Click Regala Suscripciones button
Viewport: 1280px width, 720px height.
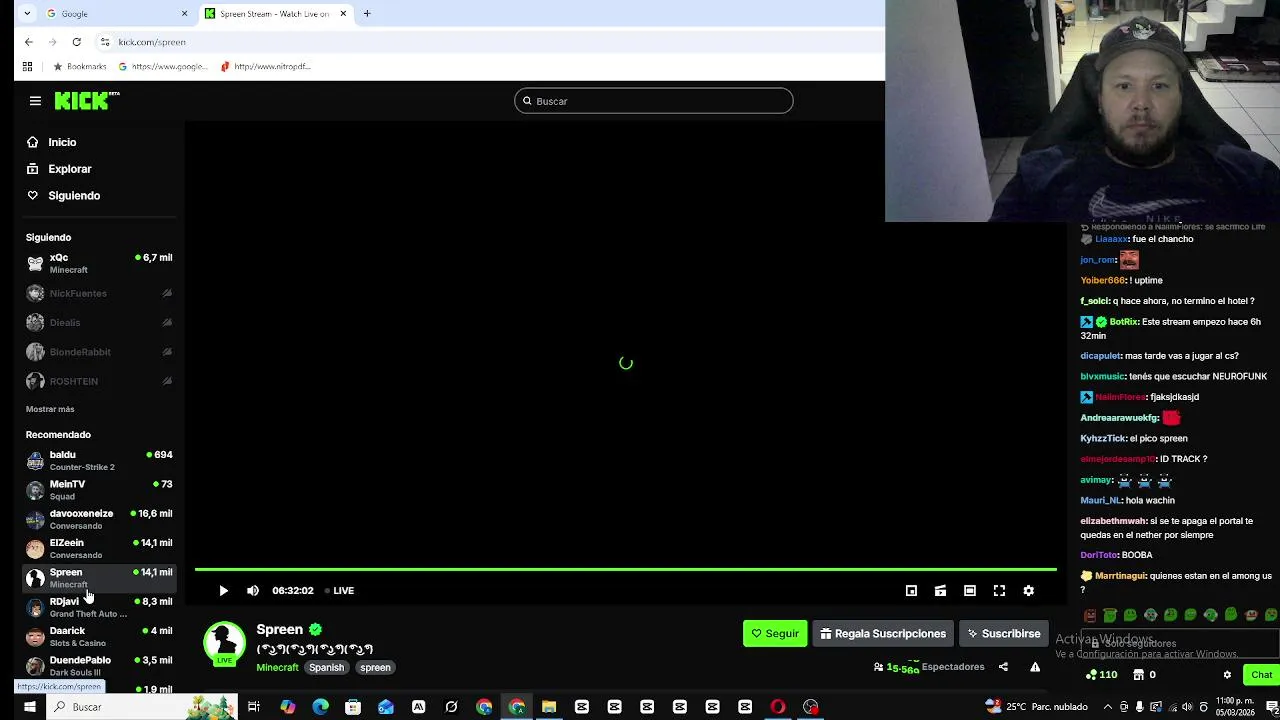click(882, 634)
